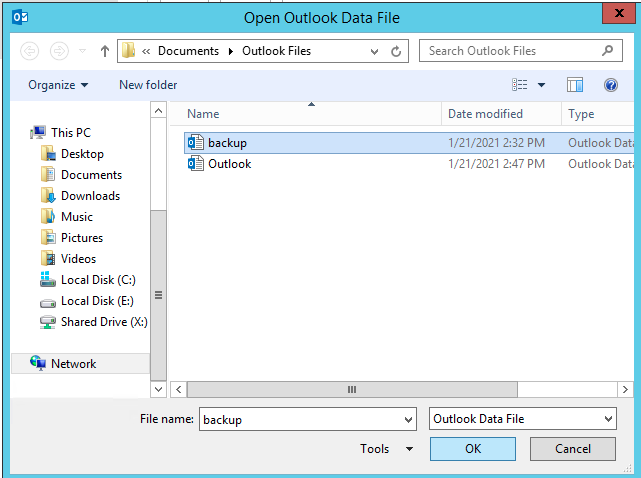Select Downloads in navigation pane

point(90,196)
